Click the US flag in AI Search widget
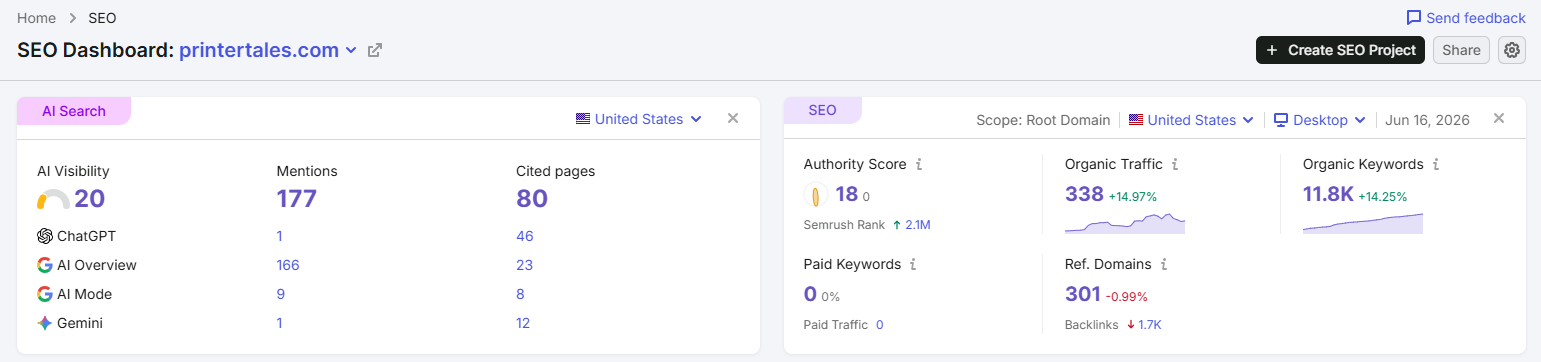 tap(583, 119)
